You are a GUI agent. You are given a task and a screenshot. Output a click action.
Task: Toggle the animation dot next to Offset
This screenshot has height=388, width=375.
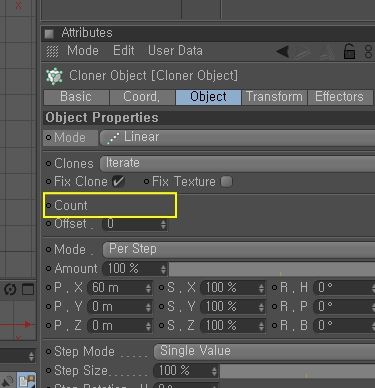tap(49, 224)
